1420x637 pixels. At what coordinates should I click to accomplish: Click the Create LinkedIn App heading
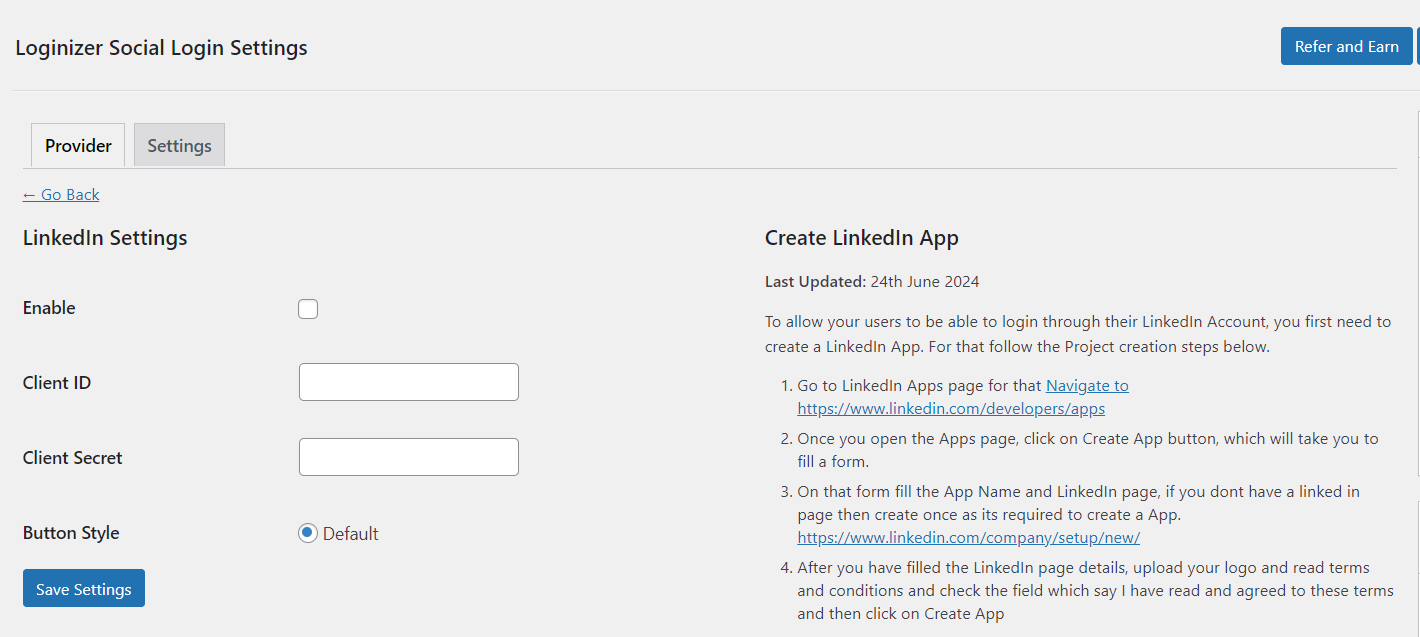[x=862, y=238]
